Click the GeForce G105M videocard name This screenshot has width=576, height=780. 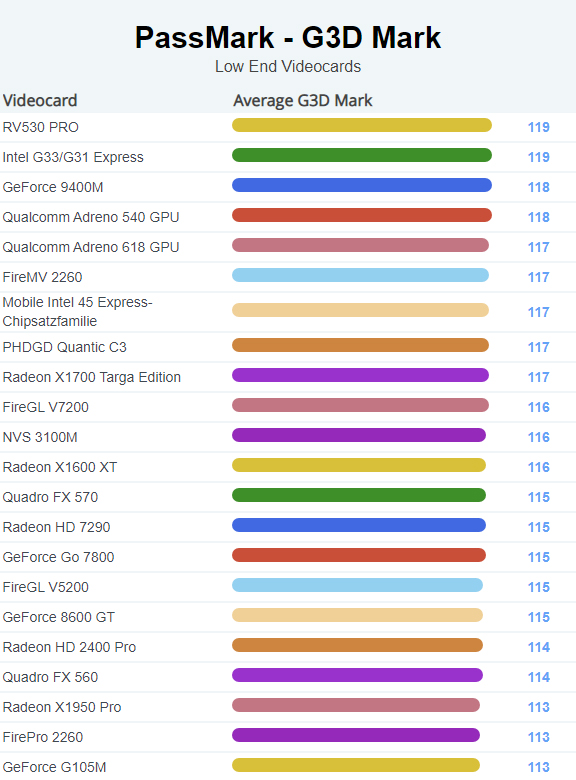click(x=54, y=767)
